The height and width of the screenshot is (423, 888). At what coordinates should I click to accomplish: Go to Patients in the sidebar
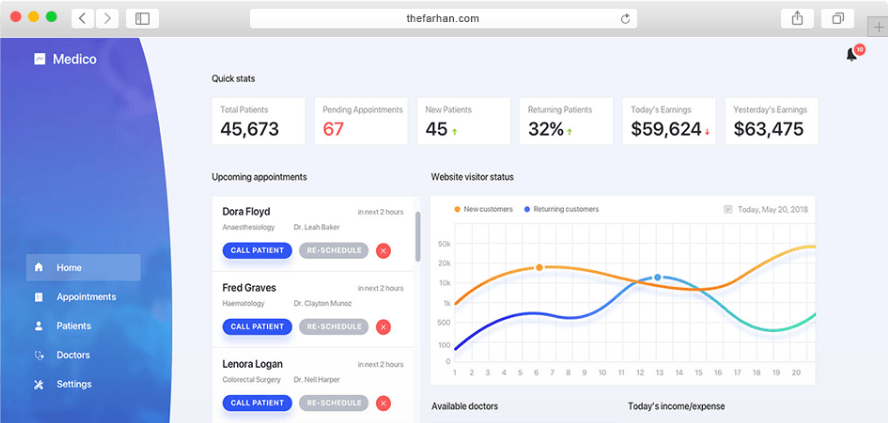point(74,326)
